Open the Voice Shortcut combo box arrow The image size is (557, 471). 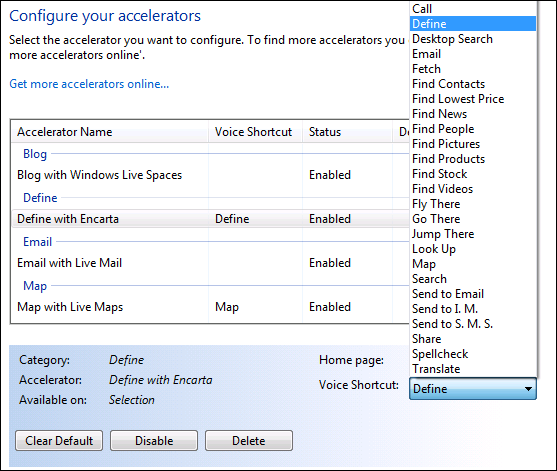pos(528,389)
